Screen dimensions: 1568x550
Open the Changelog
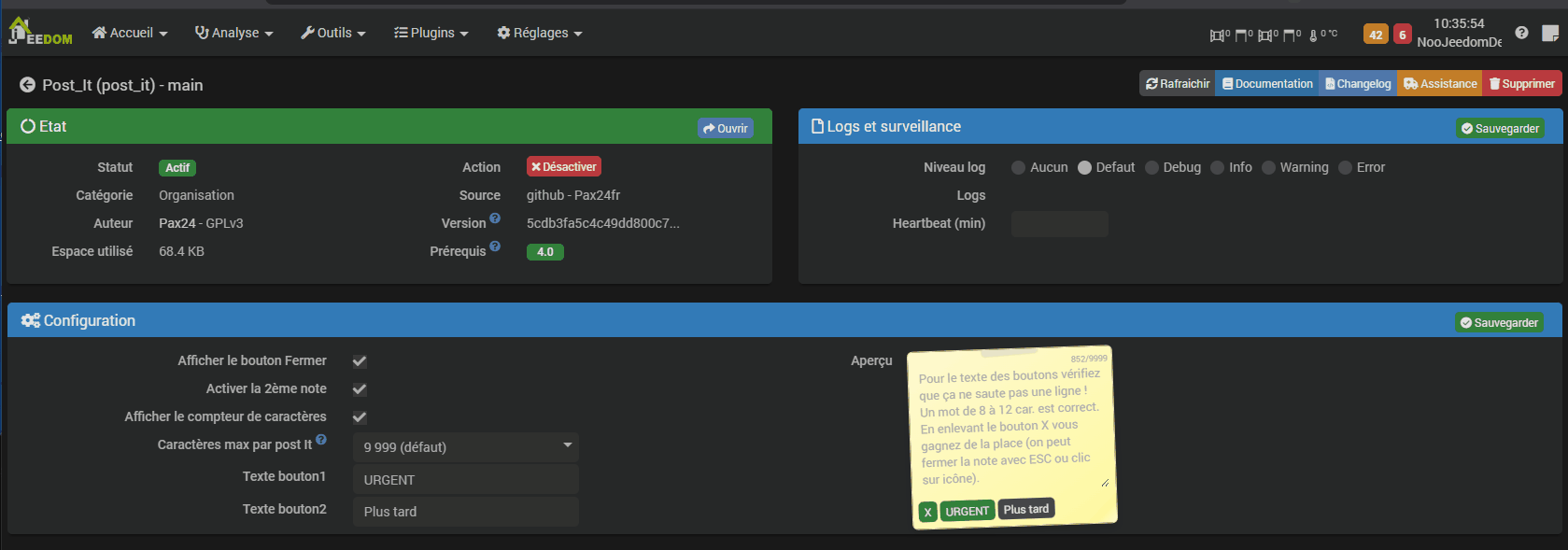tap(1358, 84)
